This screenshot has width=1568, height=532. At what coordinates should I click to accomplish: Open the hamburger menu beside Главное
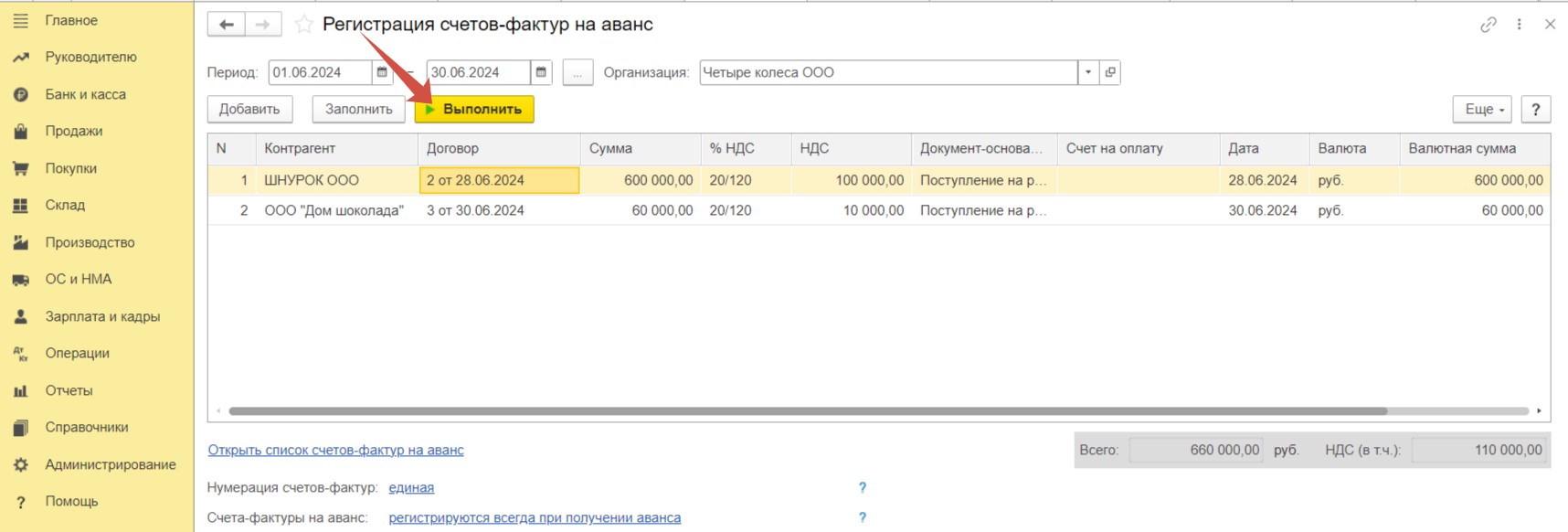coord(20,20)
